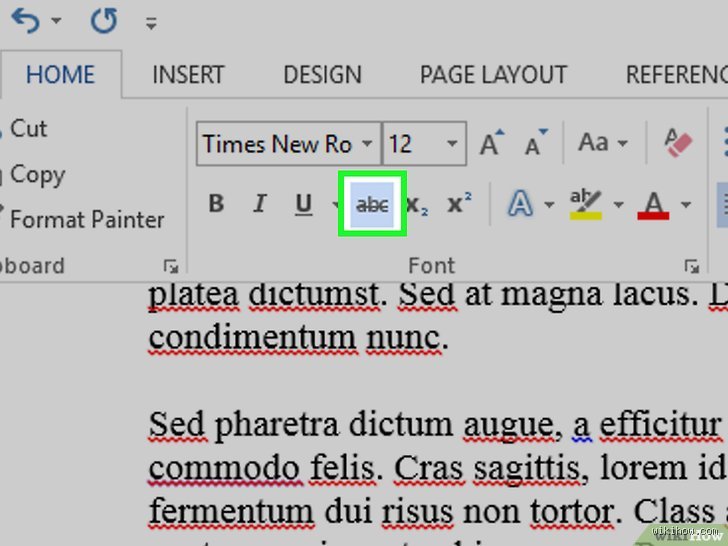Open underline style dropdown arrow
This screenshot has width=728, height=546.
[x=335, y=204]
